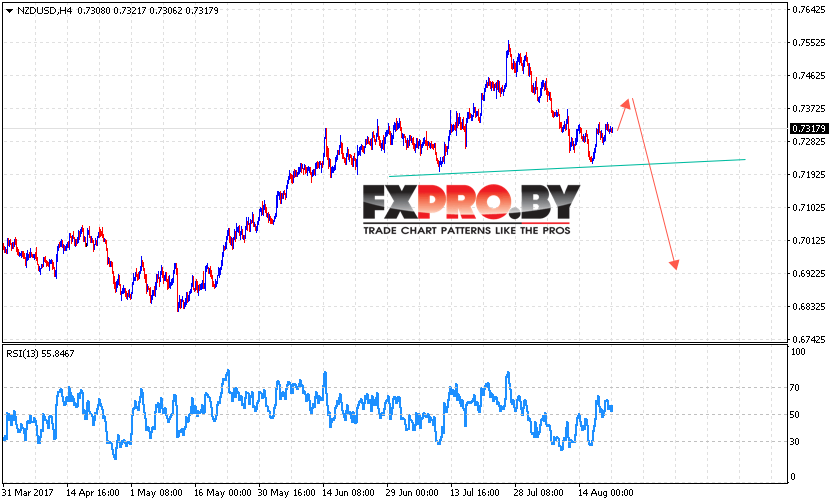Click the RSI 50 level label
The width and height of the screenshot is (830, 504).
[795, 415]
